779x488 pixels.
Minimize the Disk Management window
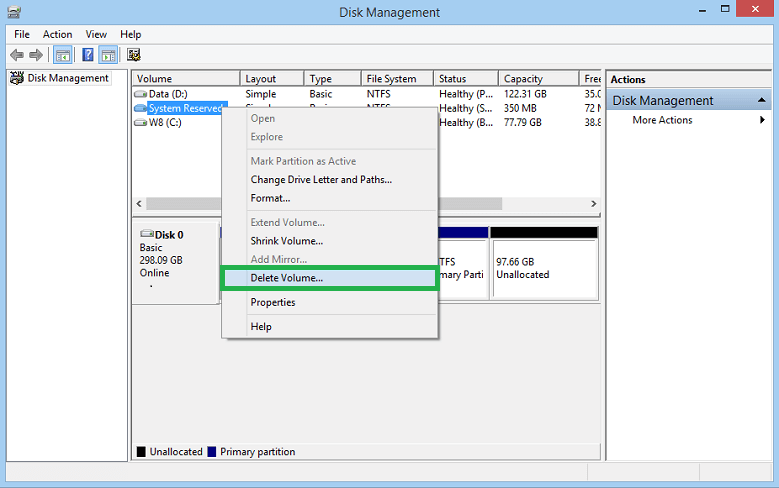pos(702,10)
